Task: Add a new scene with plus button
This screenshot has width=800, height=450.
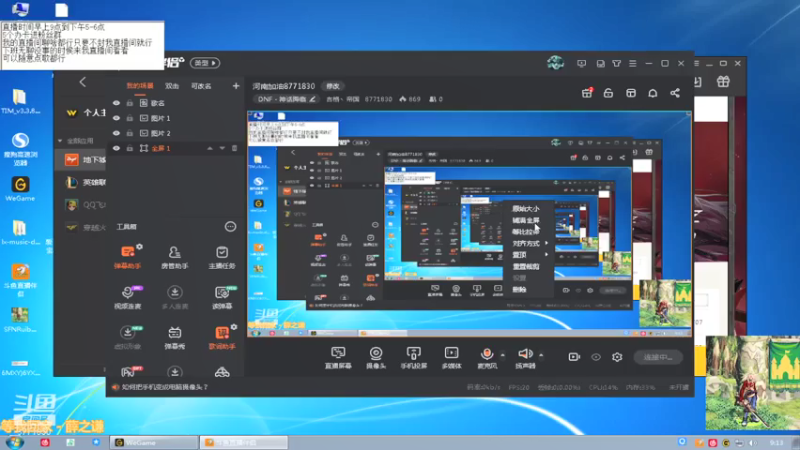Action: point(236,86)
